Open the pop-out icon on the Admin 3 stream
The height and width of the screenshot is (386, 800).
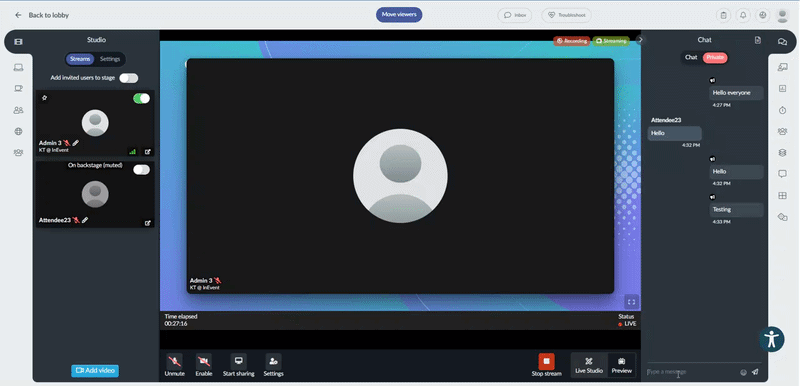pos(147,151)
